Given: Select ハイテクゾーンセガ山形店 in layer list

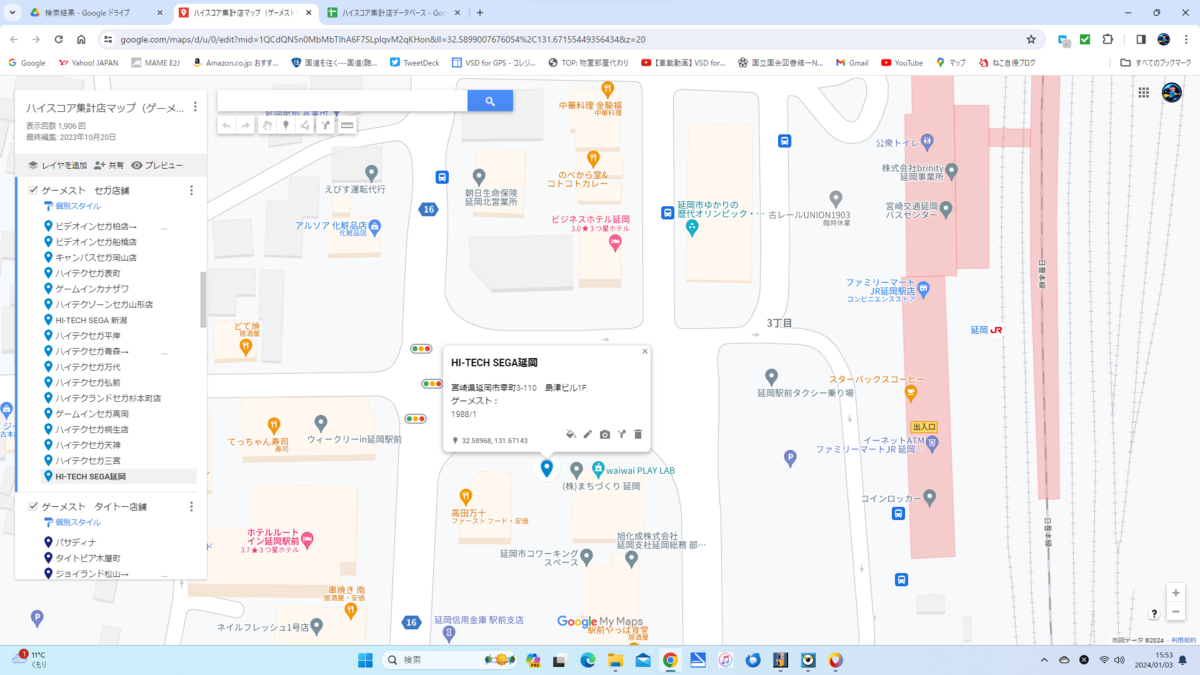Looking at the screenshot, I should pos(104,304).
